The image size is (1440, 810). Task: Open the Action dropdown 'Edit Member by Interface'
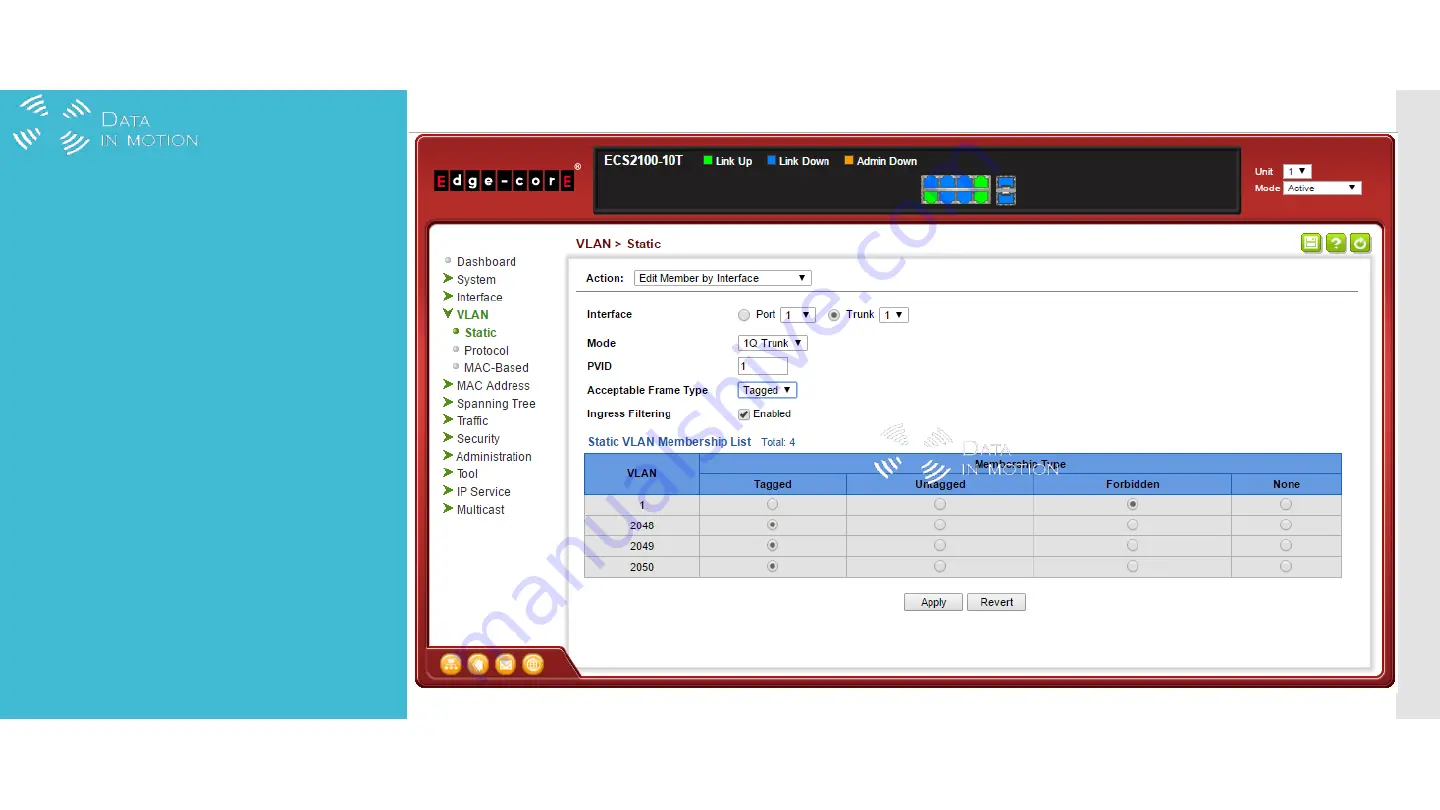pyautogui.click(x=722, y=278)
